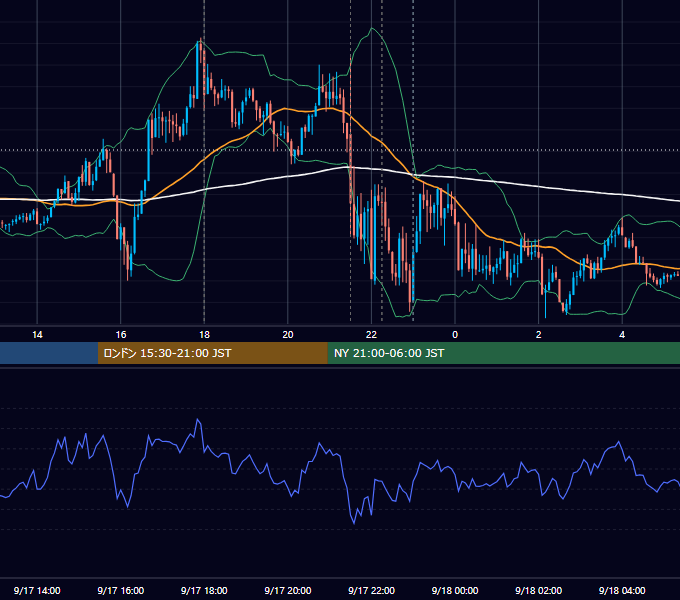
Task: Click the hour label 18 on the axis
Action: pos(204,335)
